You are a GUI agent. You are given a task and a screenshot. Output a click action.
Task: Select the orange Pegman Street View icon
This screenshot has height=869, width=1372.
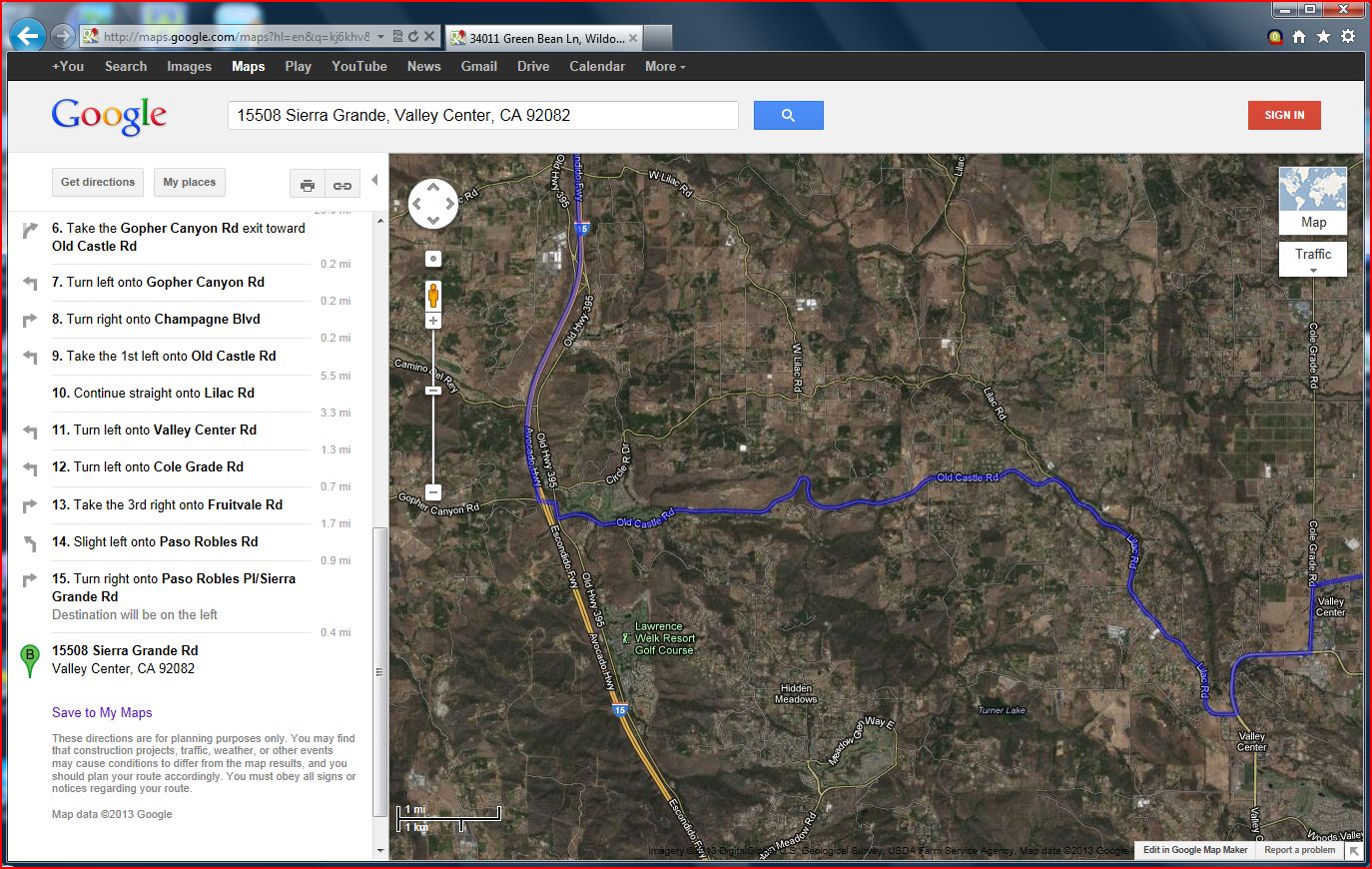click(433, 295)
